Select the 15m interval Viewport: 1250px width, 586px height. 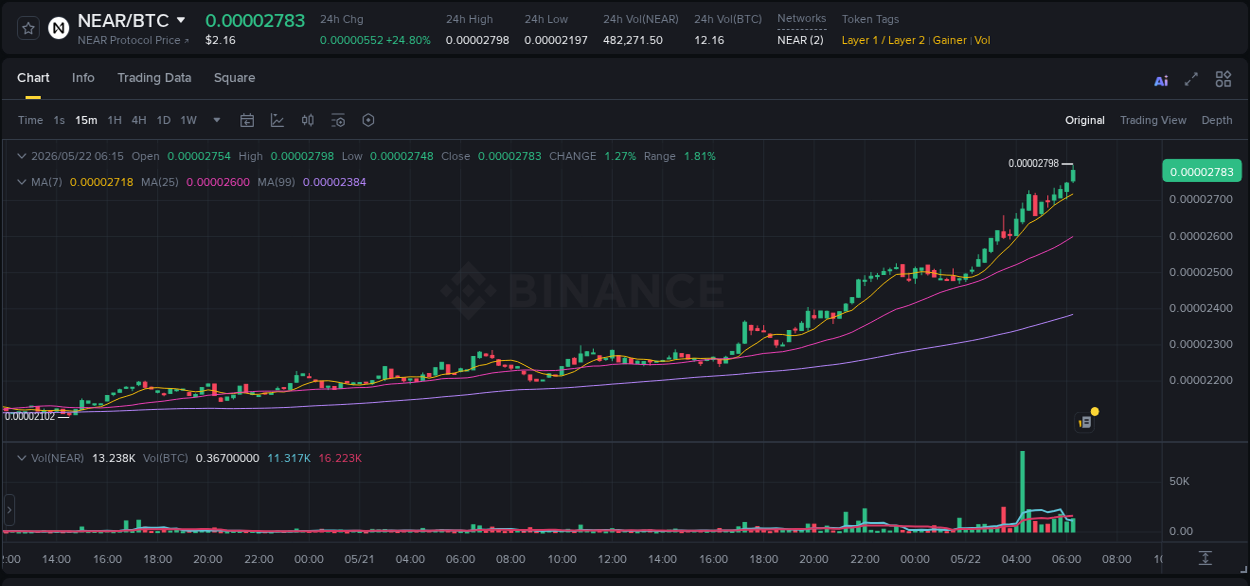(x=86, y=120)
